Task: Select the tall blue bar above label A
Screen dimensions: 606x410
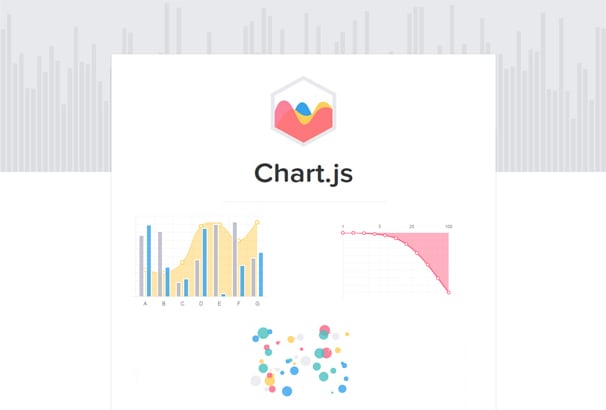Action: pyautogui.click(x=149, y=261)
